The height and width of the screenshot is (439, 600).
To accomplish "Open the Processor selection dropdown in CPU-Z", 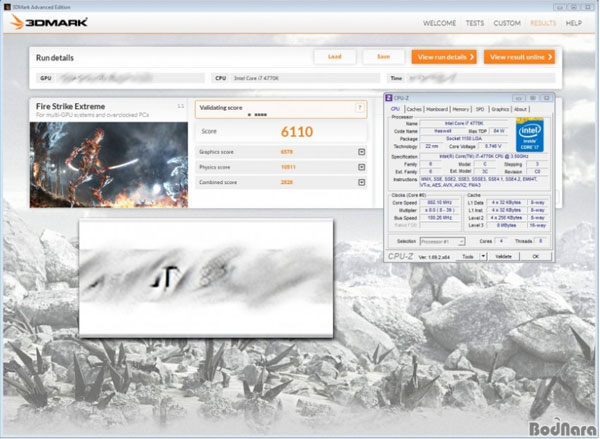I will pos(442,242).
